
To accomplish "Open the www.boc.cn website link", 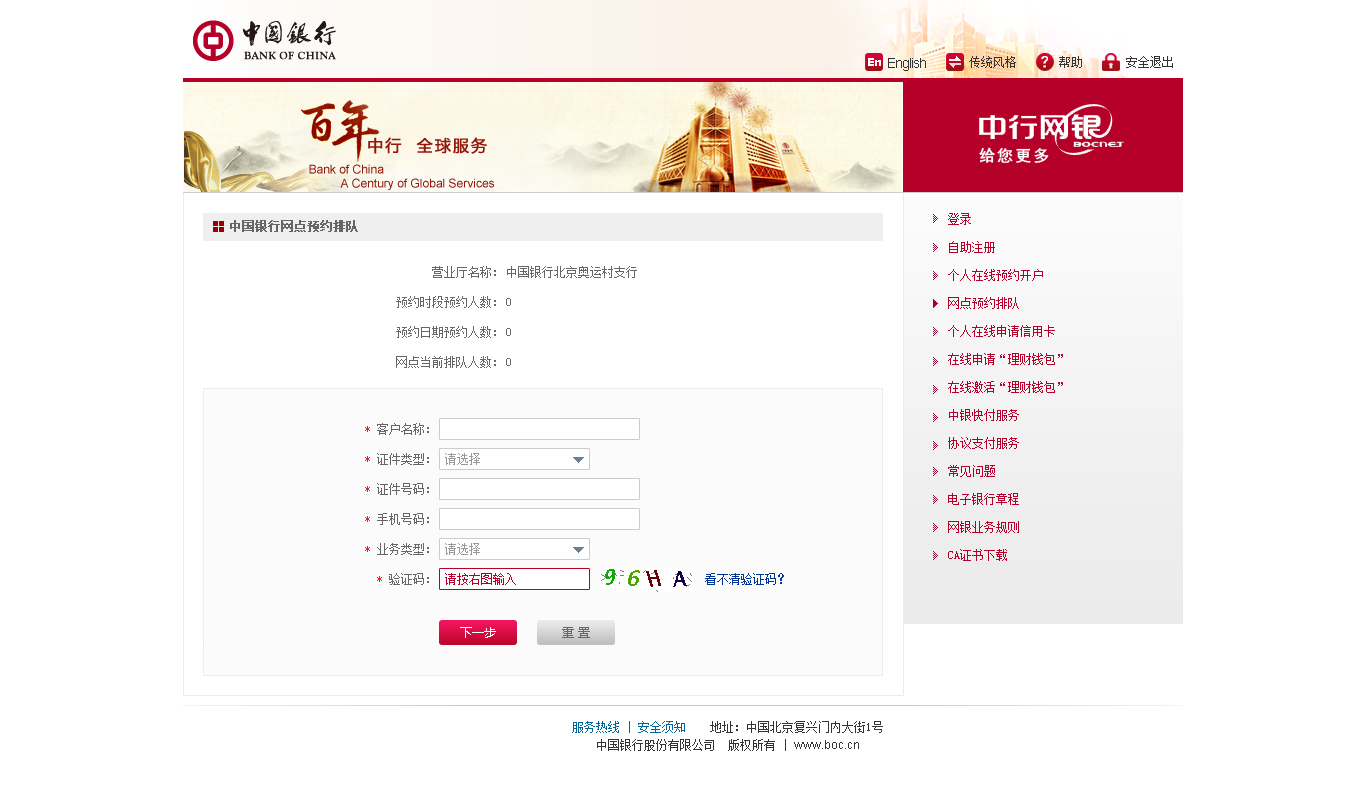I will 826,744.
